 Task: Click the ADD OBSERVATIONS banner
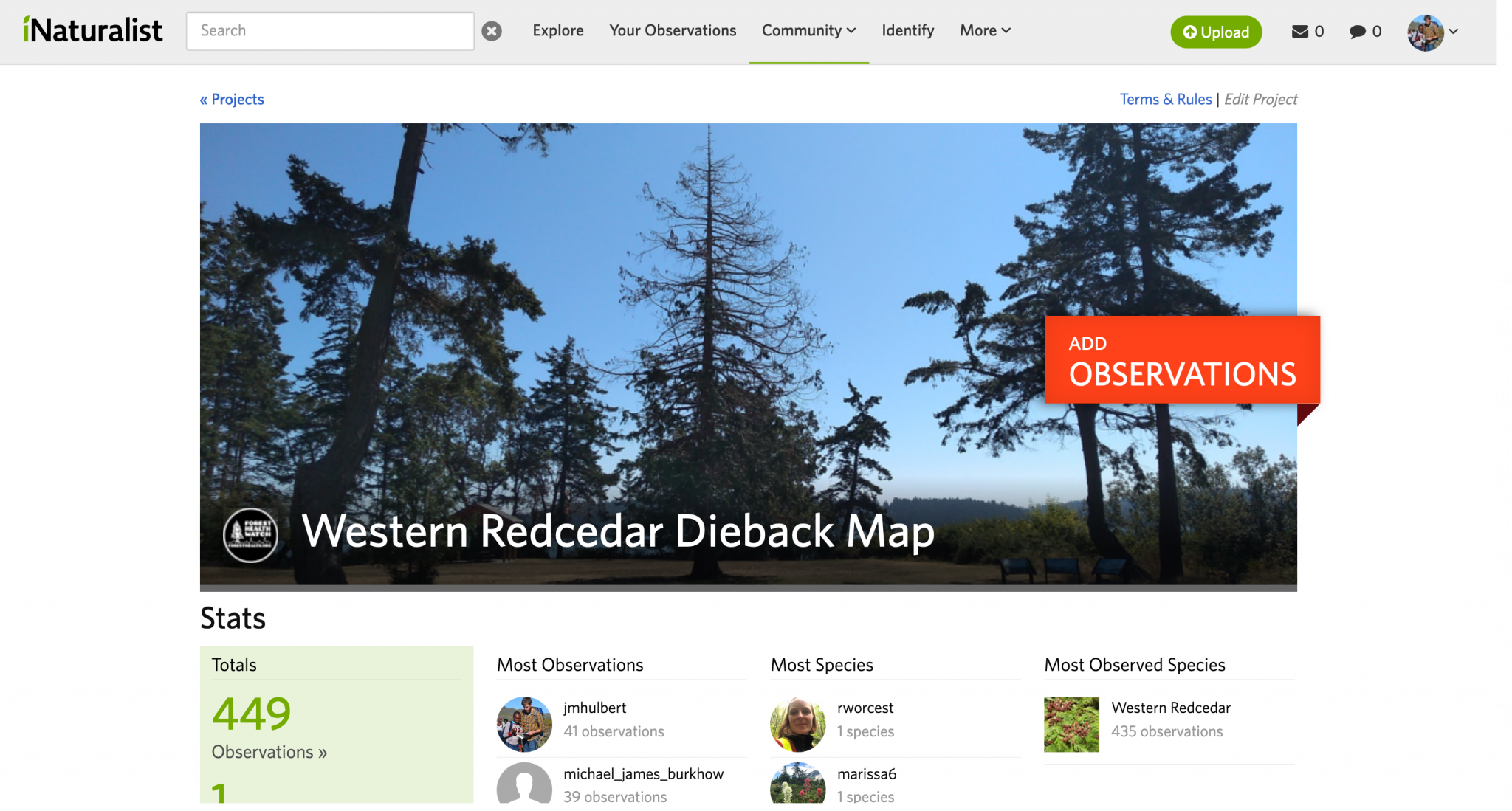(x=1181, y=361)
